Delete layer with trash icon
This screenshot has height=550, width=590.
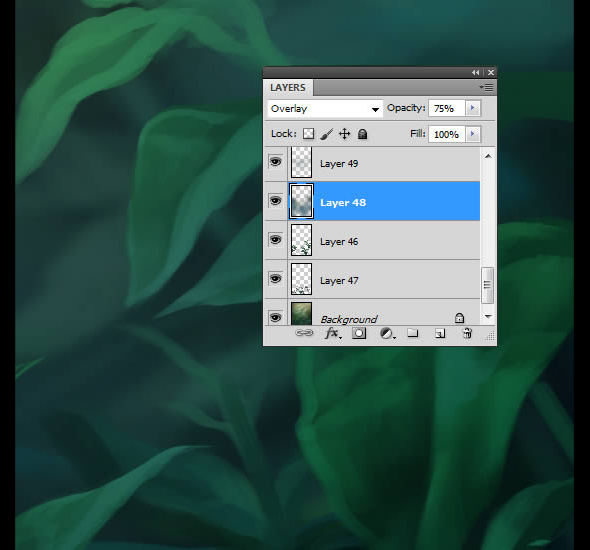click(x=467, y=333)
